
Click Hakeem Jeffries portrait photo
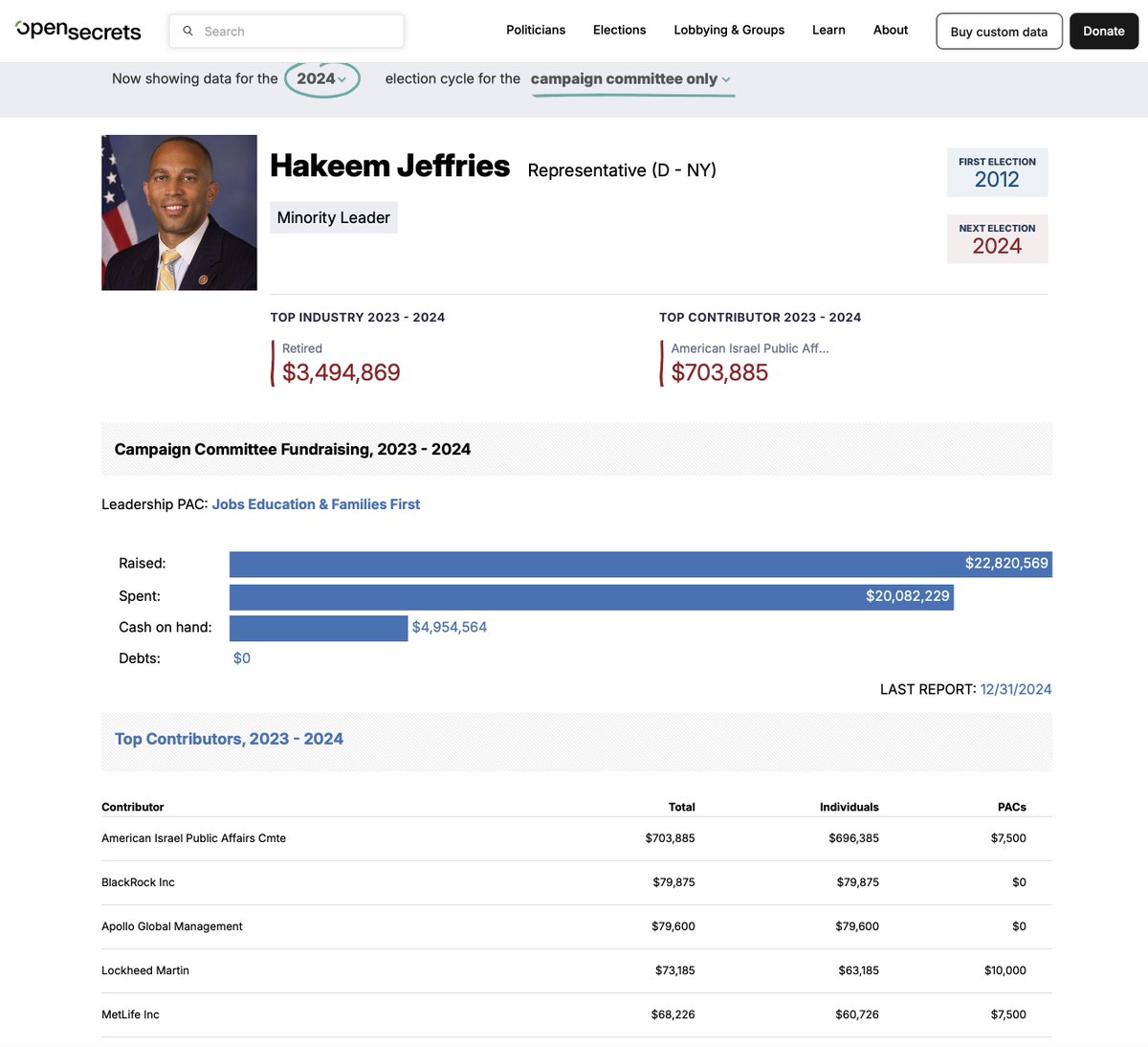coord(179,212)
